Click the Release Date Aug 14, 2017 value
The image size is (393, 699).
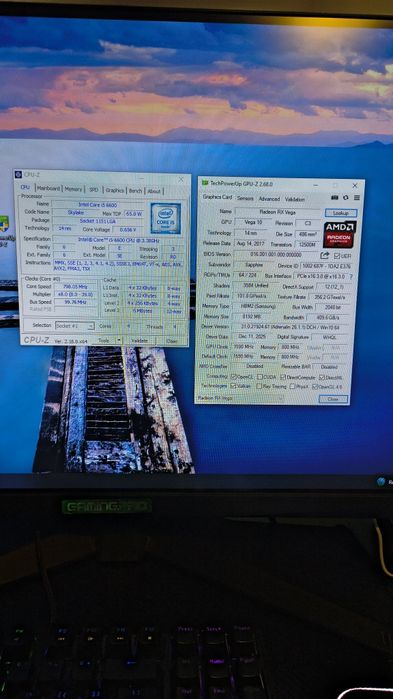(x=251, y=244)
